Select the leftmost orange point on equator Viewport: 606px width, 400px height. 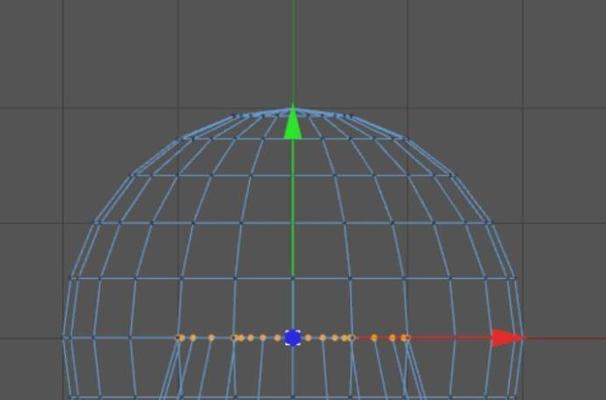pos(181,338)
